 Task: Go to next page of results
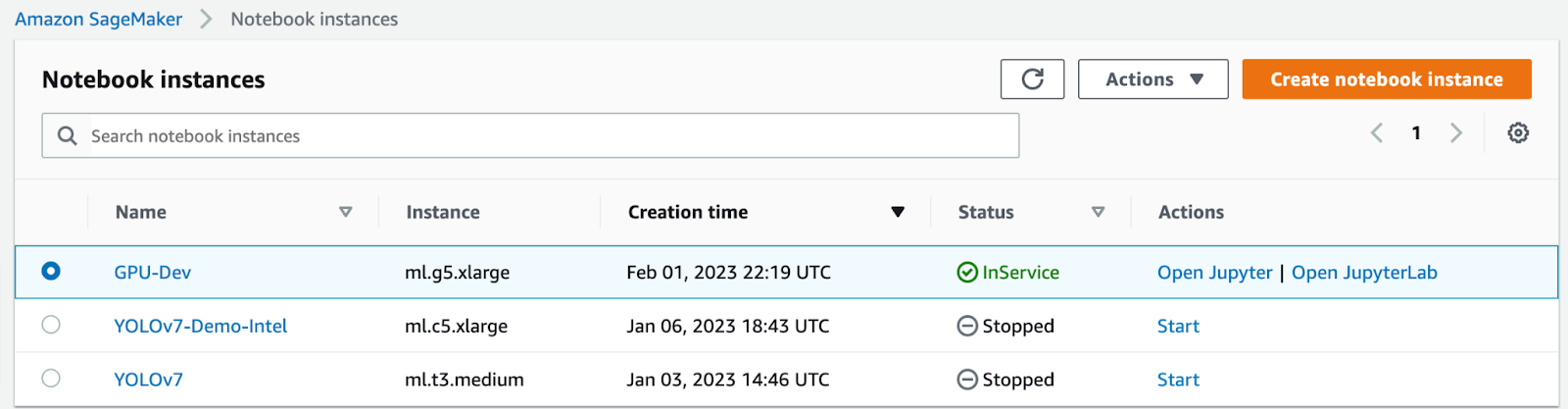(1456, 133)
